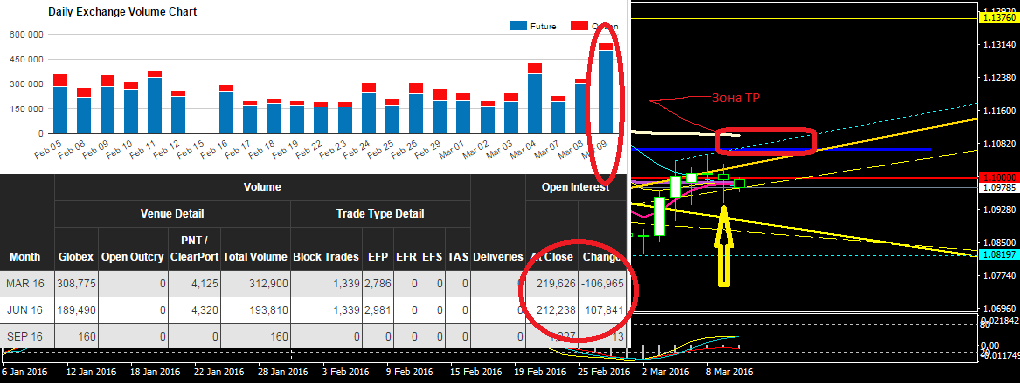
Task: Click the EFP column header
Action: [x=379, y=257]
